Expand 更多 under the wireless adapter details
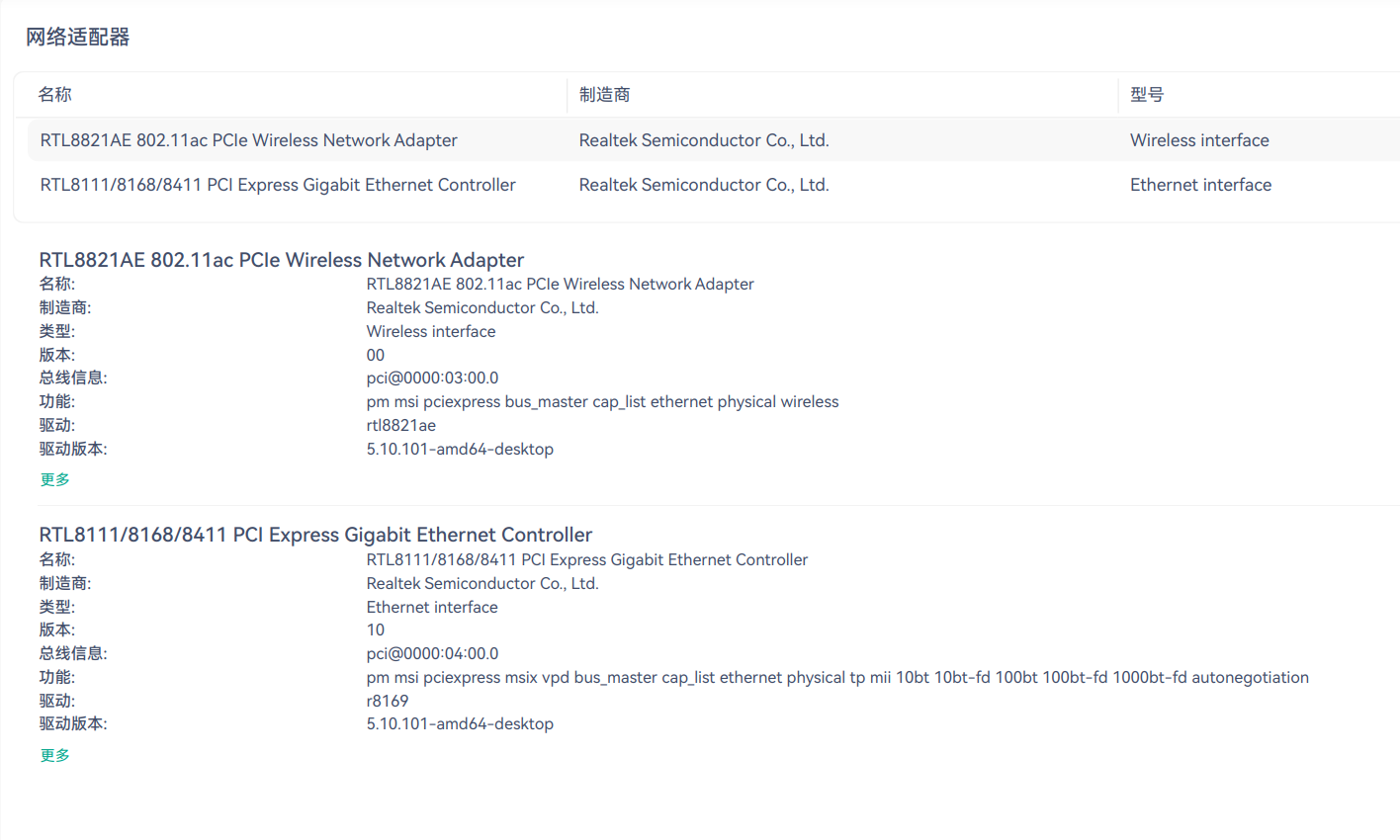Image resolution: width=1400 pixels, height=840 pixels. (55, 479)
